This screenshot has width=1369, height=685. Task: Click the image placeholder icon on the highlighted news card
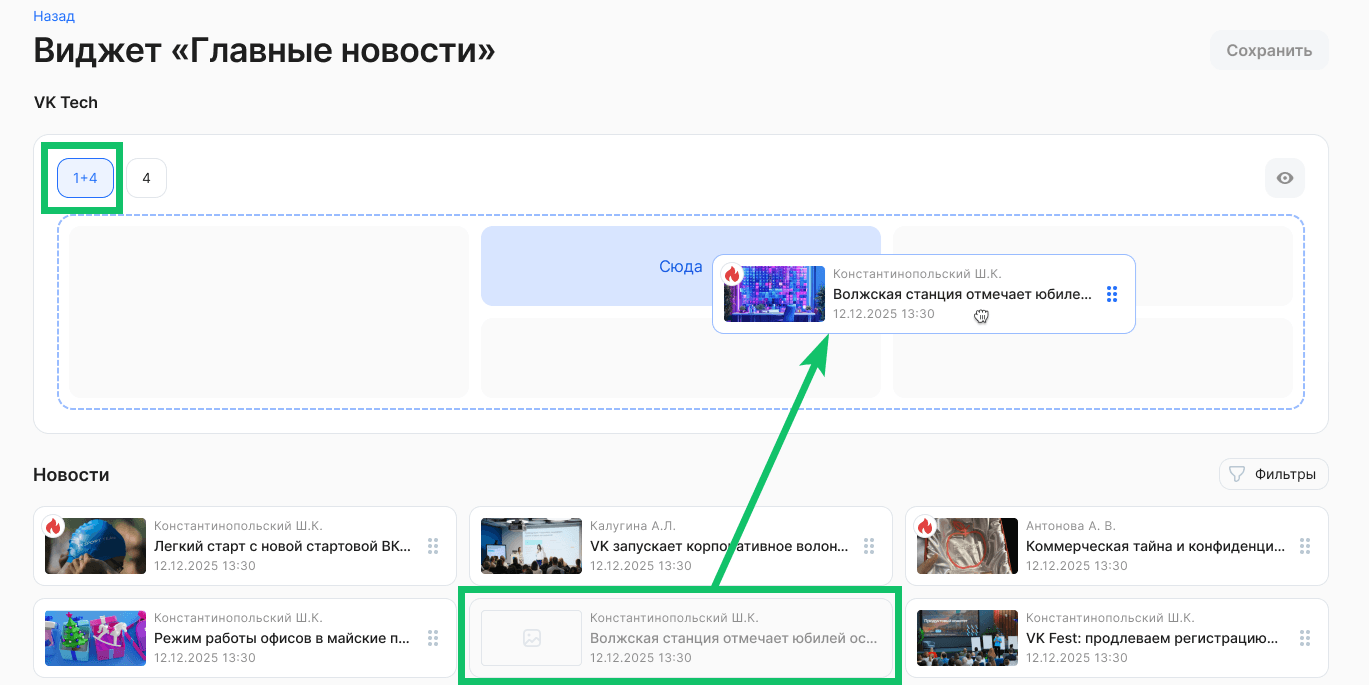530,637
